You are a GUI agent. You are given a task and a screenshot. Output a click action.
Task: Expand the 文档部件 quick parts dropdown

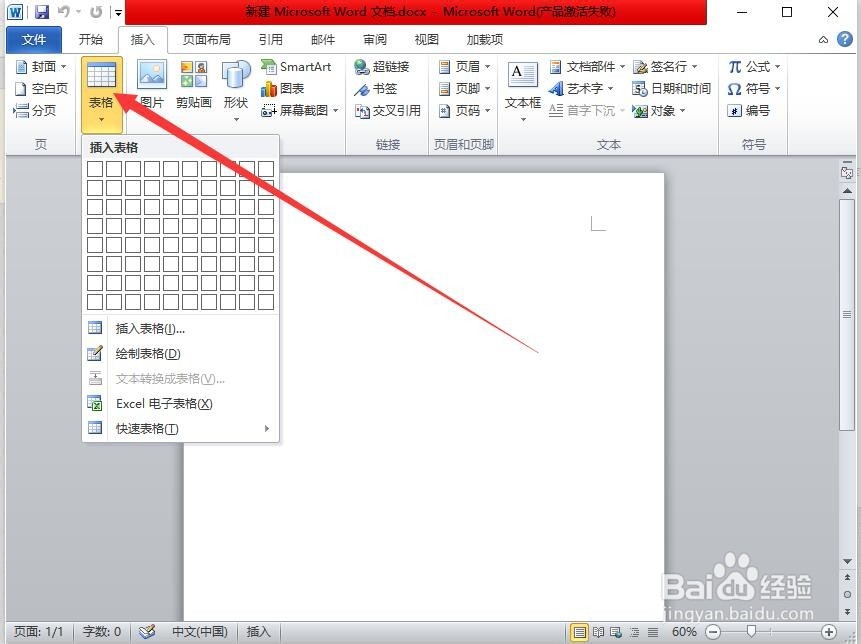pos(623,66)
